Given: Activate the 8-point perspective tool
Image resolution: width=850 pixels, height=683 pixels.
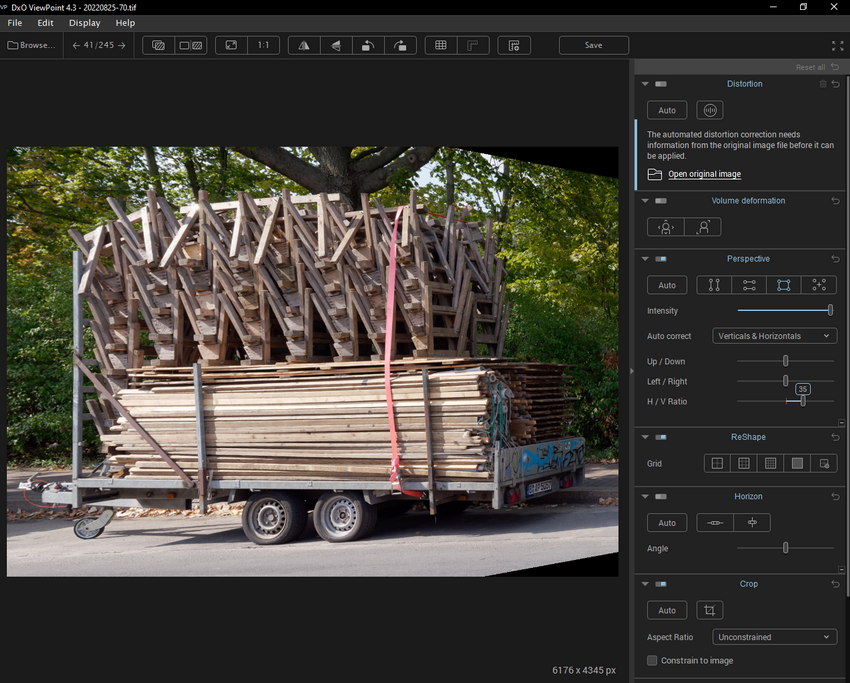Looking at the screenshot, I should click(x=818, y=285).
